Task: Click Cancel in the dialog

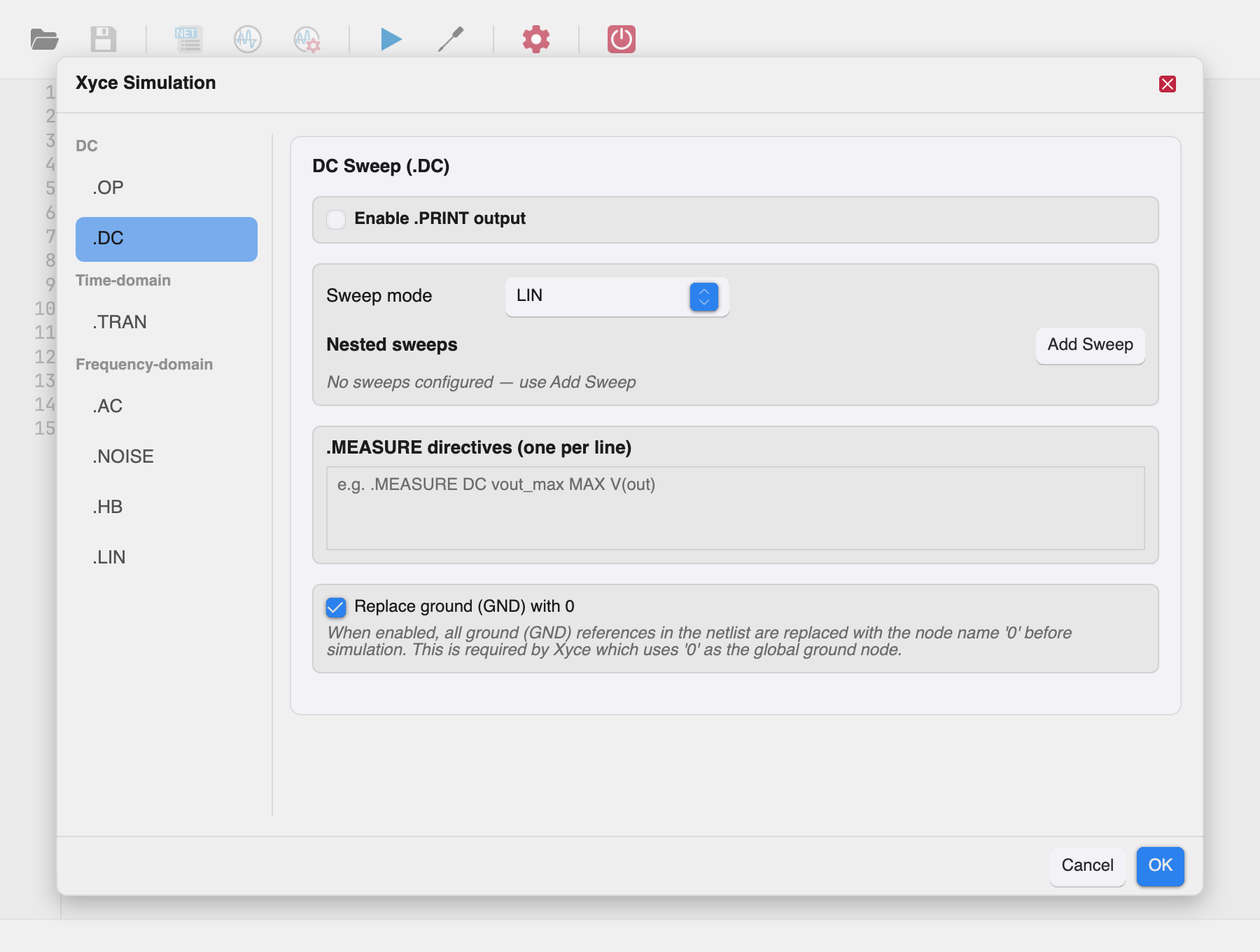Action: 1087,866
